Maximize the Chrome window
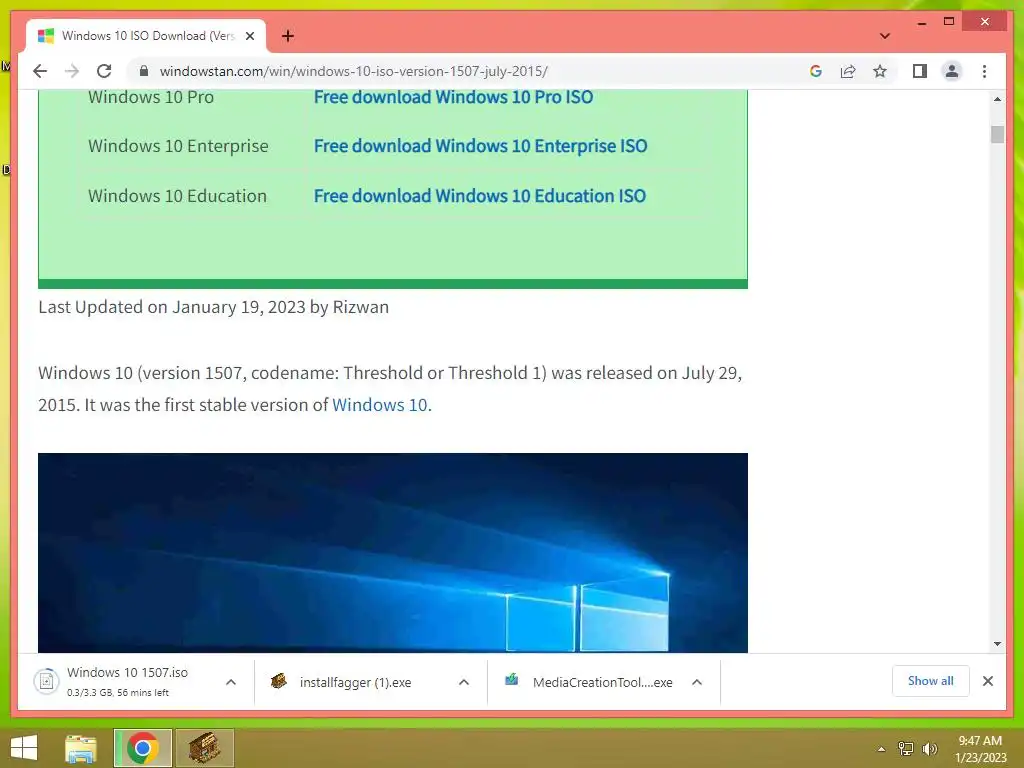Viewport: 1024px width, 768px height. click(949, 22)
